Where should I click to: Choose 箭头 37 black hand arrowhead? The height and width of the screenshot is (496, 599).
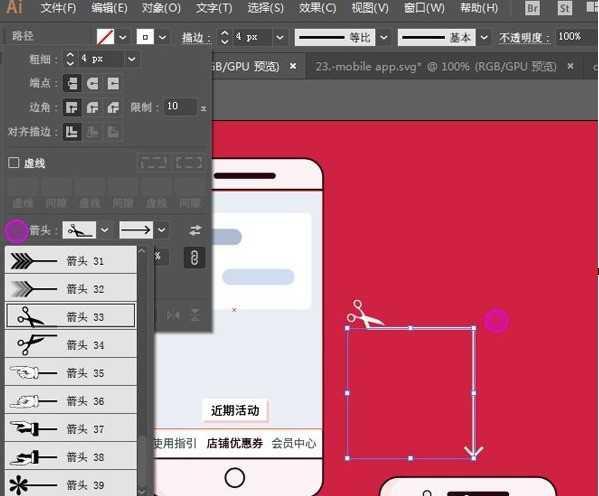71,428
